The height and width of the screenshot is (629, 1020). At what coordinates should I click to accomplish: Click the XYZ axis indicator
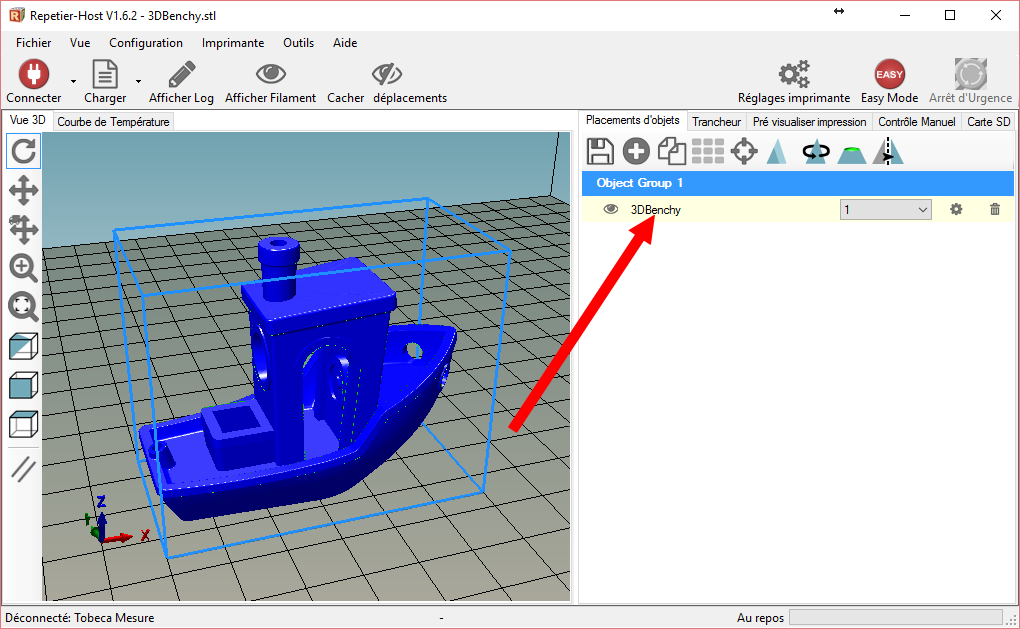click(117, 520)
